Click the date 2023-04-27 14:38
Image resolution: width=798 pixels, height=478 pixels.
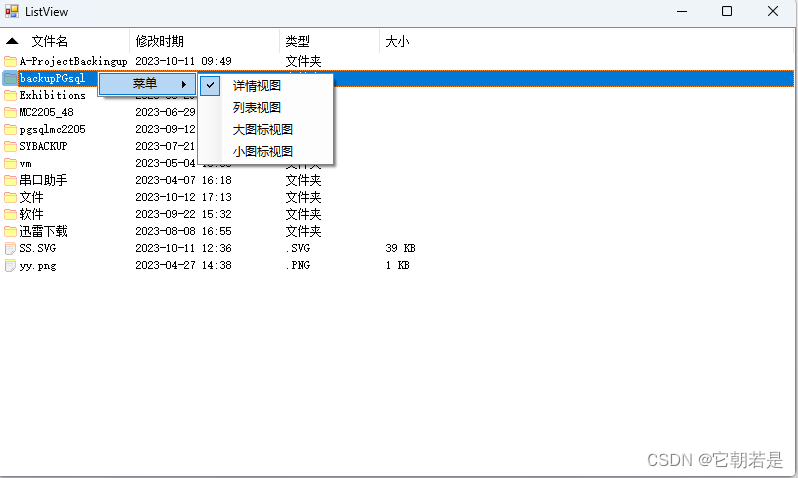pyautogui.click(x=183, y=265)
